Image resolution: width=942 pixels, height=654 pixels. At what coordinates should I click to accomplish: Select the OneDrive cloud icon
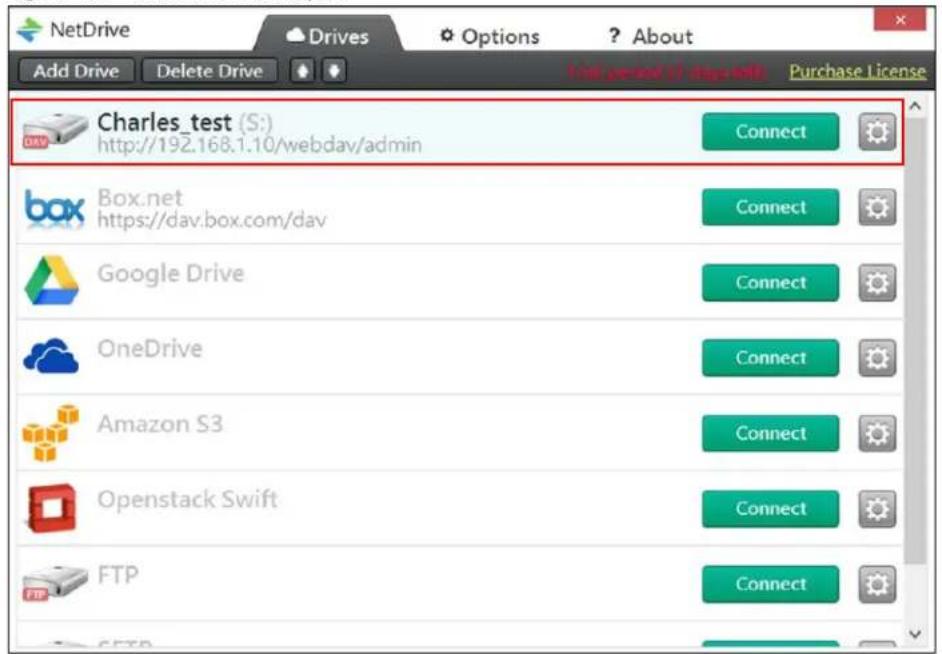point(51,356)
